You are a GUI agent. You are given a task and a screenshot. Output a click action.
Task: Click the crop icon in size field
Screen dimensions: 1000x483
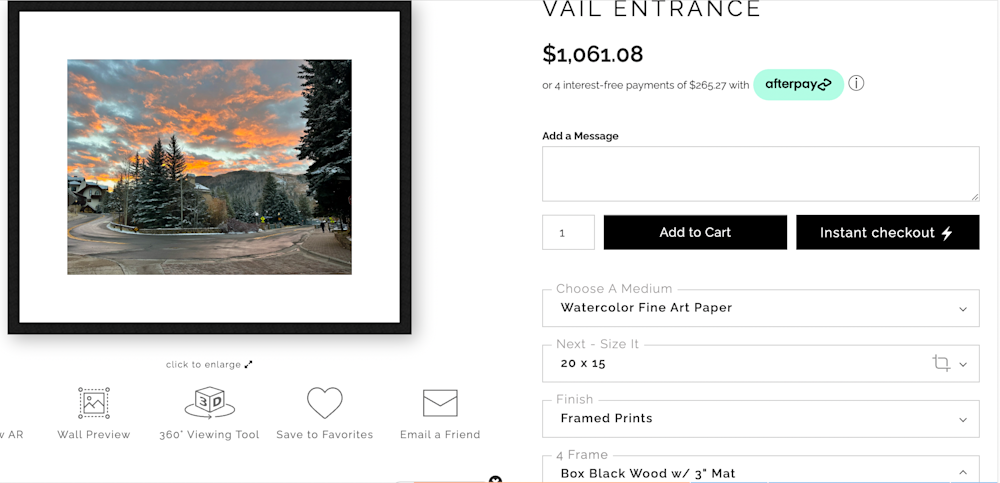[941, 363]
